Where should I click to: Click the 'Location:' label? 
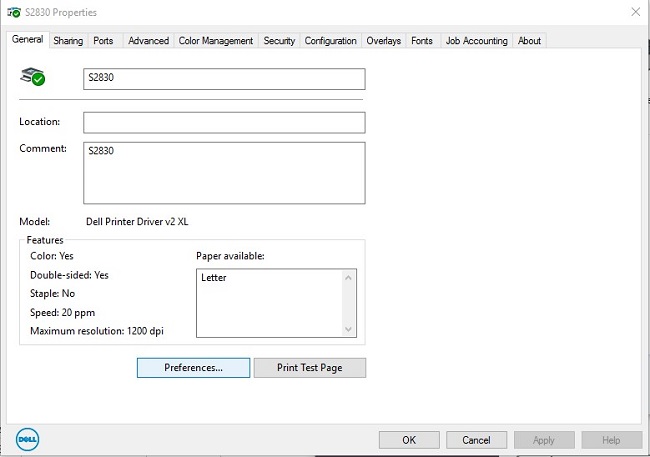39,122
